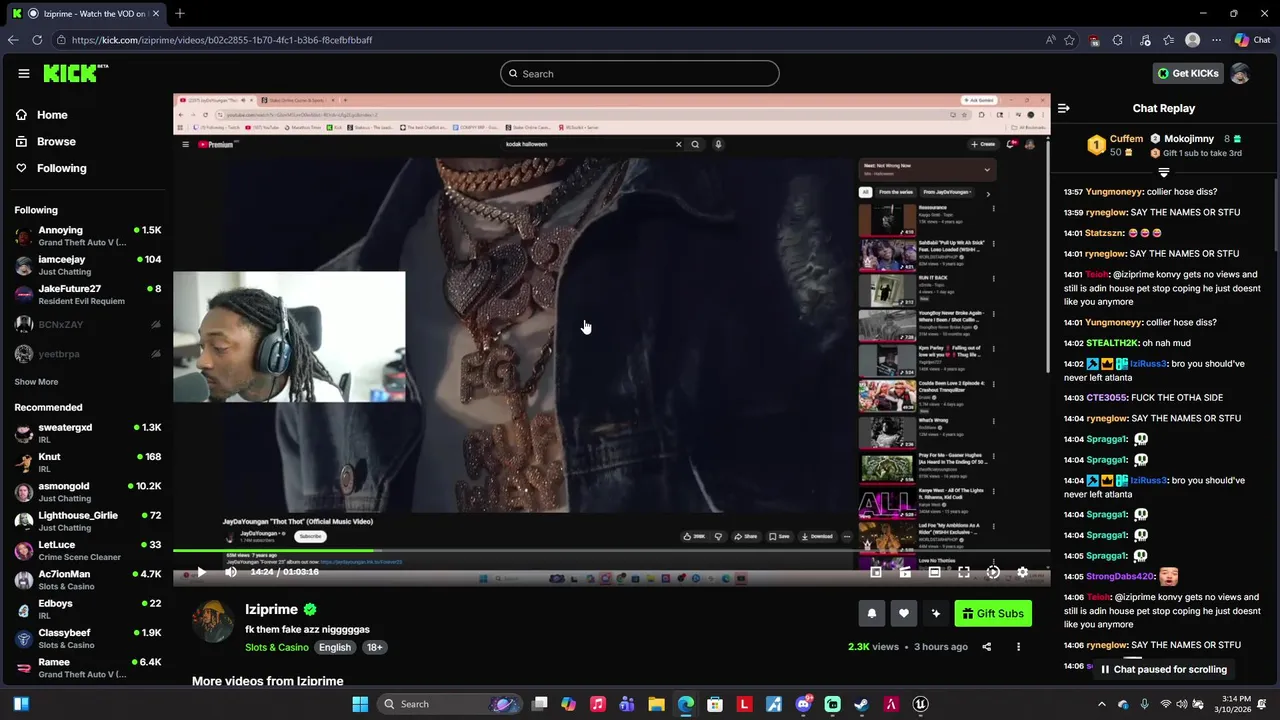Click the Gift Subs button
Screen dimensions: 1280x720
993,614
